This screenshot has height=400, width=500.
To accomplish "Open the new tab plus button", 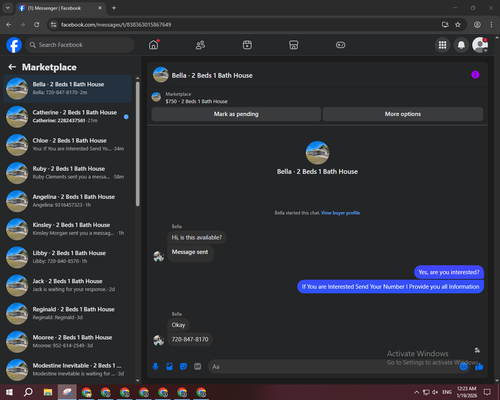I will [114, 8].
